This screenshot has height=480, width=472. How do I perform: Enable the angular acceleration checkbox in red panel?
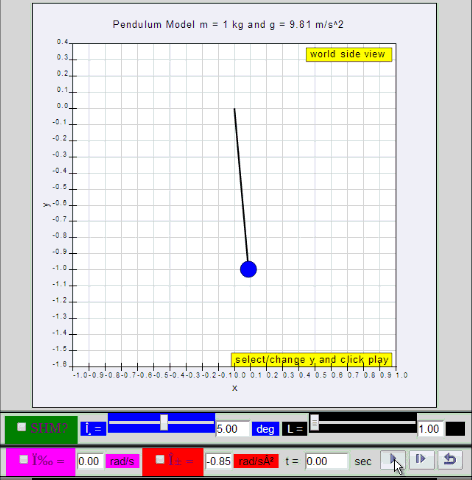click(x=160, y=459)
